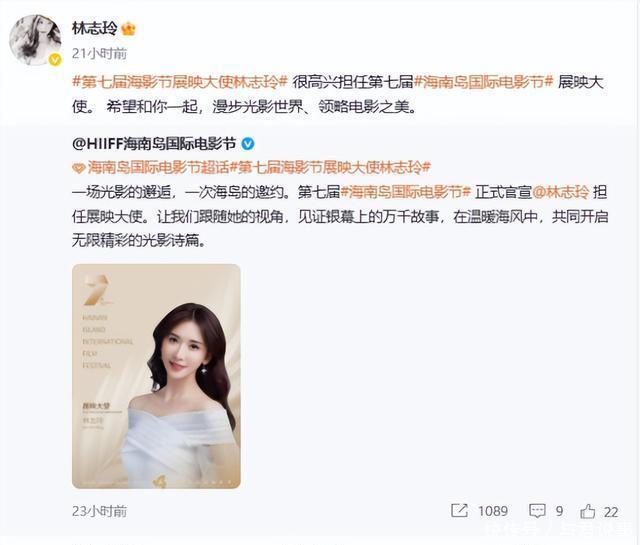Like the post with the thumbs-up icon
This screenshot has height=545, width=640.
pyautogui.click(x=588, y=511)
